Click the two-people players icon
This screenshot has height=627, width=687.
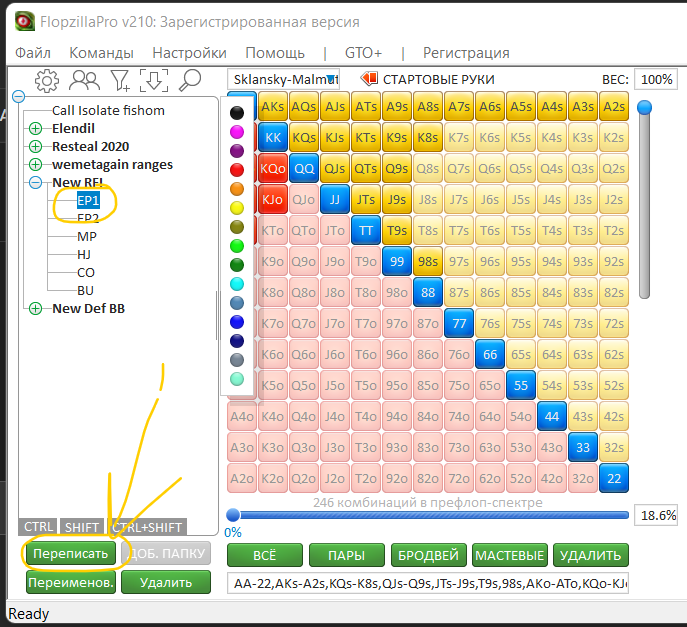click(x=85, y=80)
